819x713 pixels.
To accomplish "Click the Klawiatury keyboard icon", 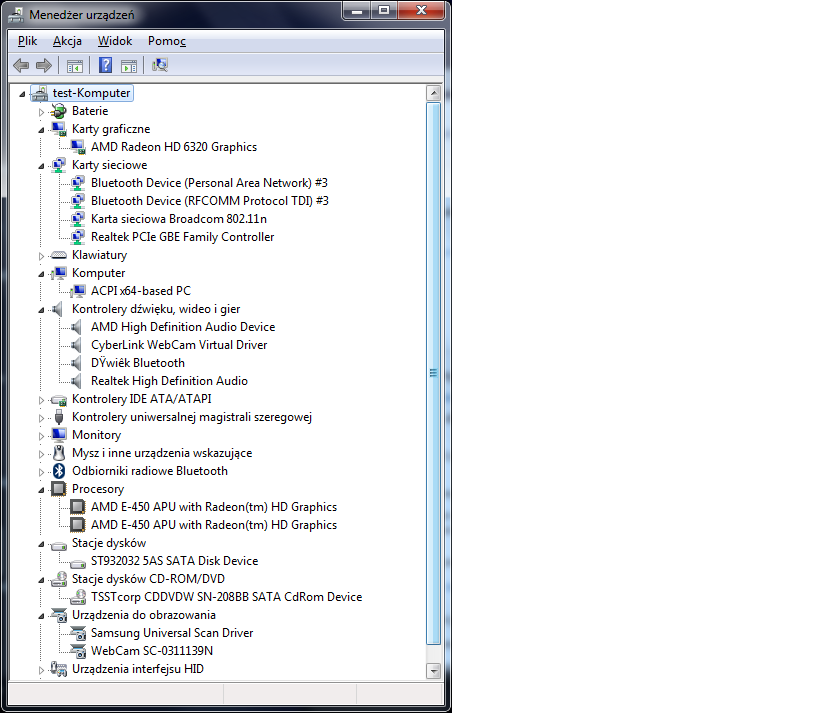I will pos(58,255).
